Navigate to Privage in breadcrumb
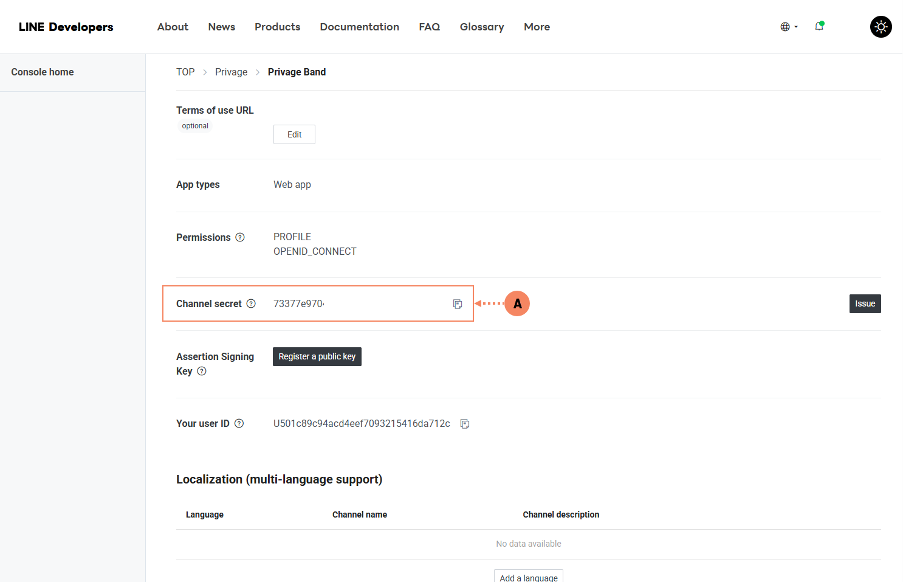 pos(231,72)
